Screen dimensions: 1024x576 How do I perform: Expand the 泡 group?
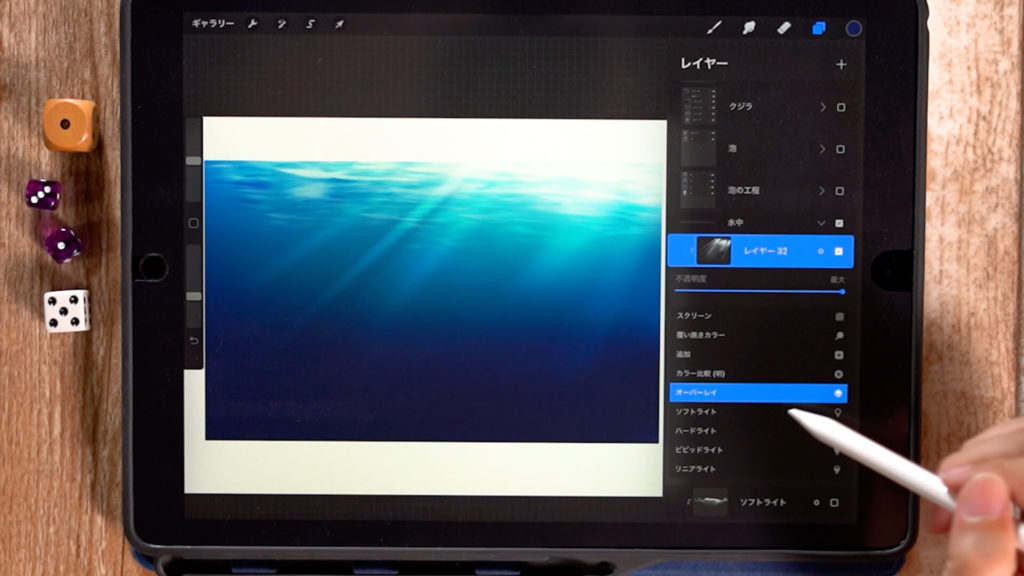822,149
